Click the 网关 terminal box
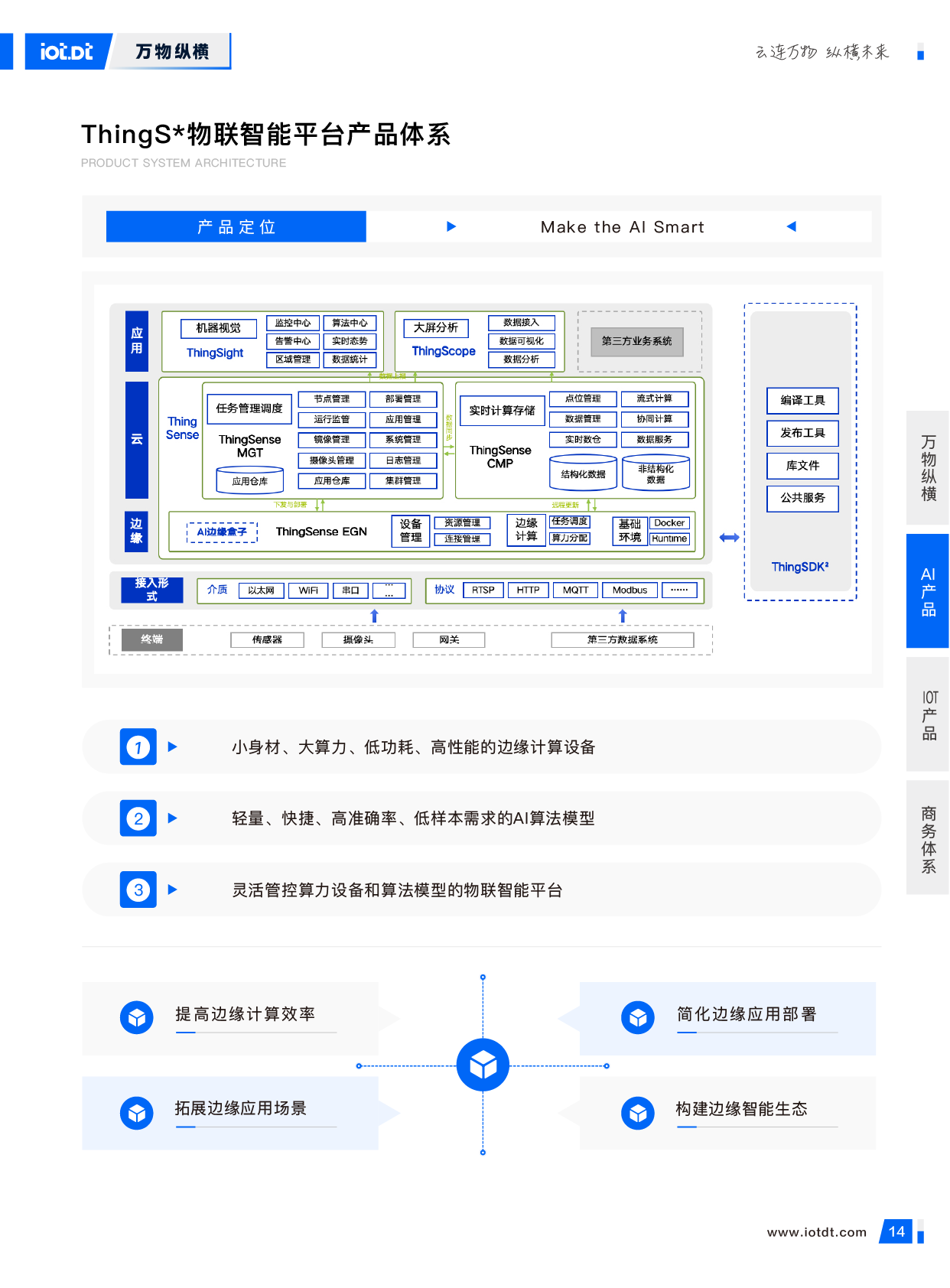Viewport: 950px width, 1288px height. pos(449,640)
